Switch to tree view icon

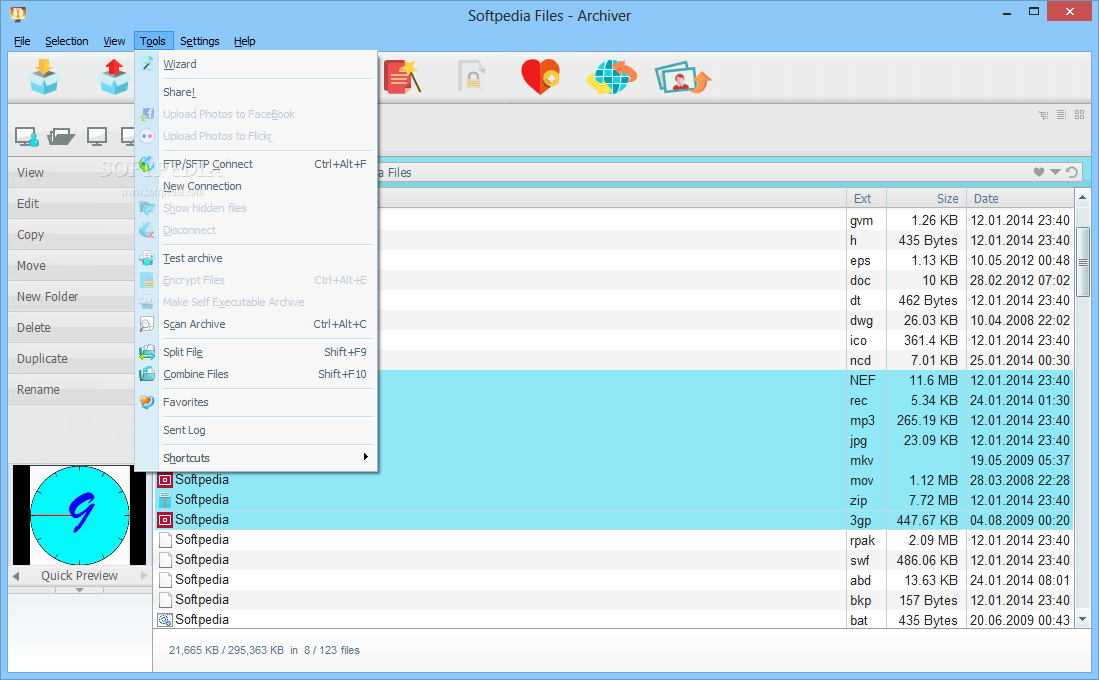pyautogui.click(x=1044, y=115)
